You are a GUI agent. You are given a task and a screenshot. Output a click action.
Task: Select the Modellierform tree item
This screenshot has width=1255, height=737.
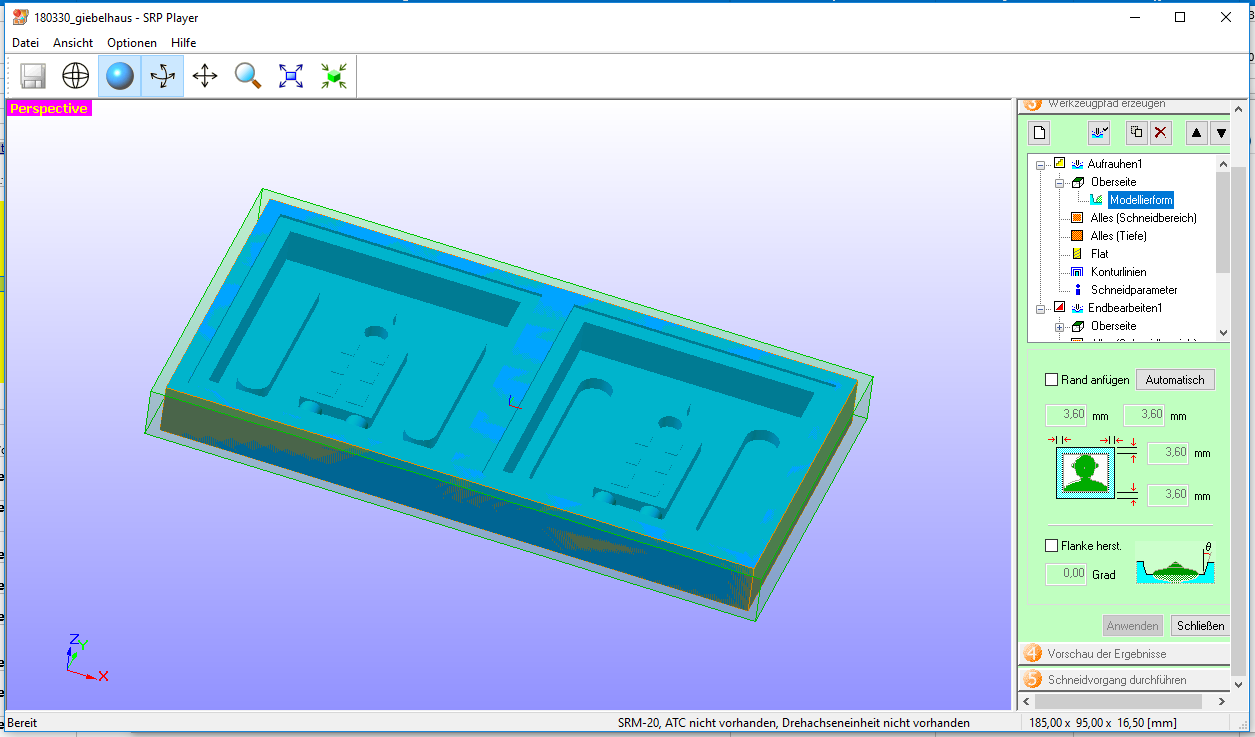1140,200
